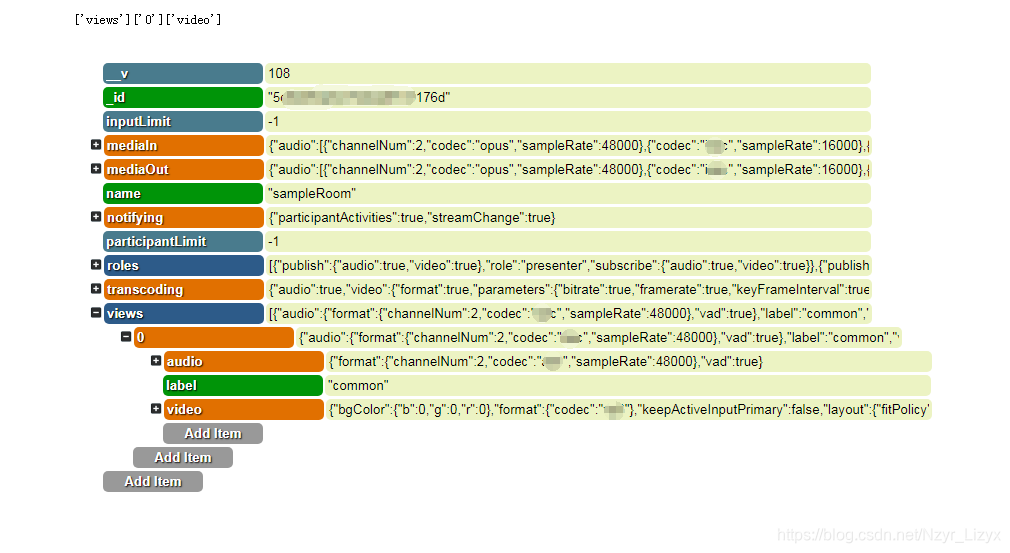Edit the notifying JSON value
Viewport: 1010px width, 553px height.
coord(567,218)
